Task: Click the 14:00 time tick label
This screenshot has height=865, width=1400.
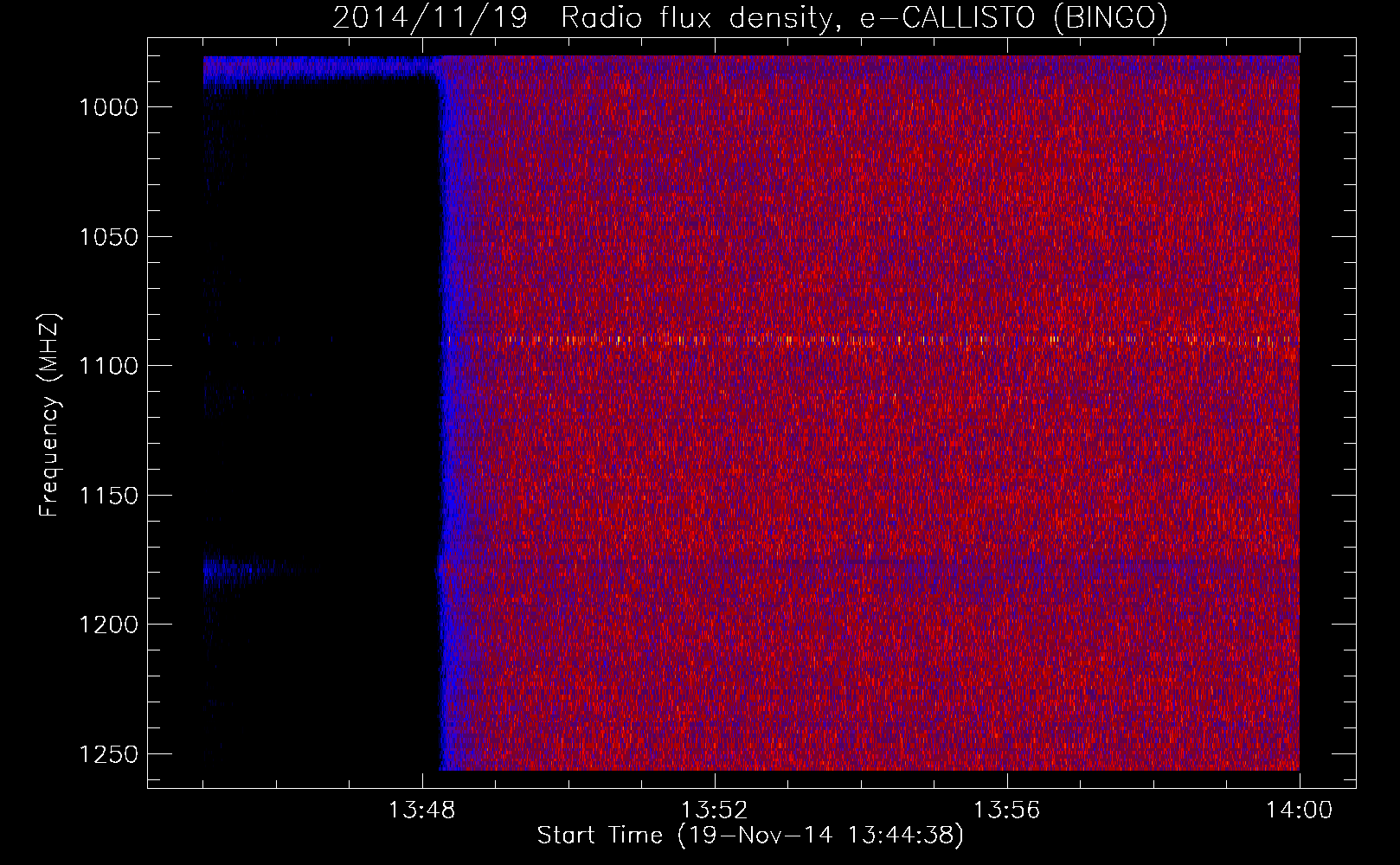Action: [1299, 811]
